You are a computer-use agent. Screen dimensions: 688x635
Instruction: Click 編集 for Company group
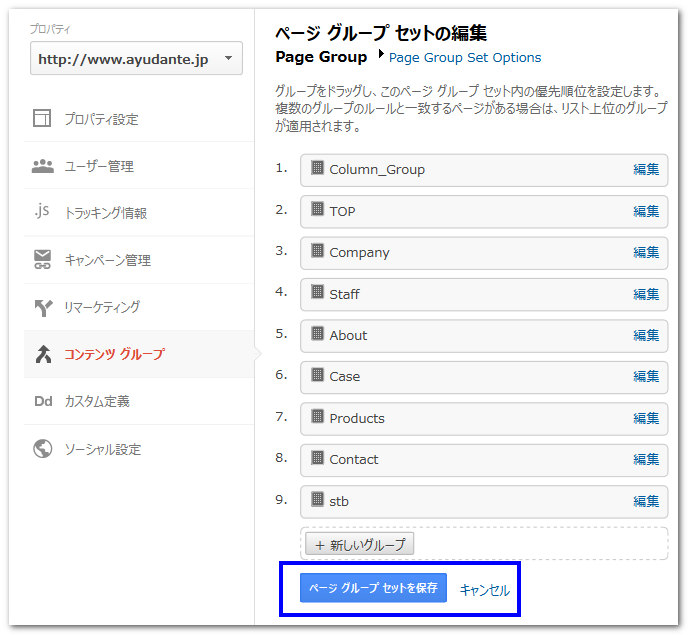646,252
